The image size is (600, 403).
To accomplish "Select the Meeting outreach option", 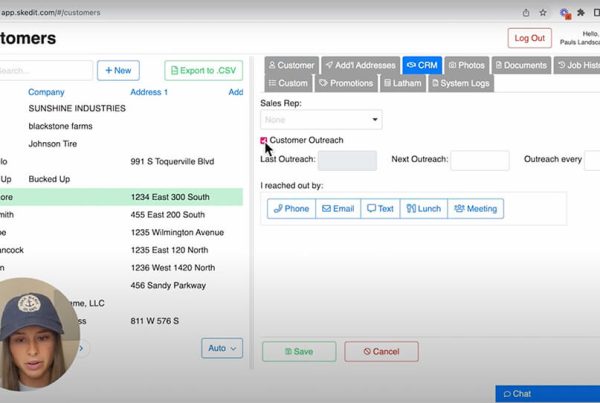I will 475,209.
